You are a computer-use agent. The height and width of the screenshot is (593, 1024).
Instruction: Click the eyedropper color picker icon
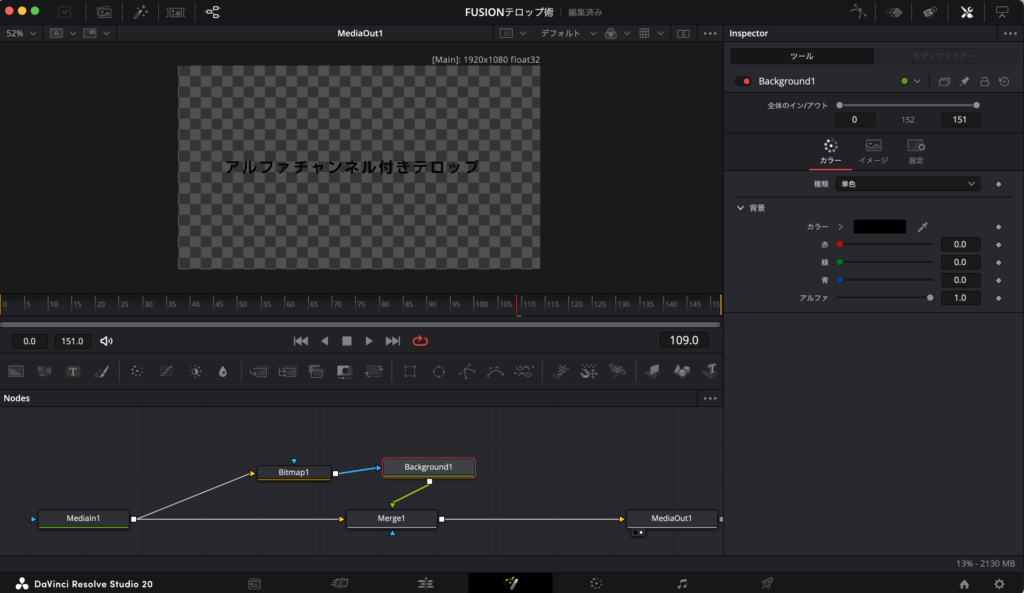point(923,227)
